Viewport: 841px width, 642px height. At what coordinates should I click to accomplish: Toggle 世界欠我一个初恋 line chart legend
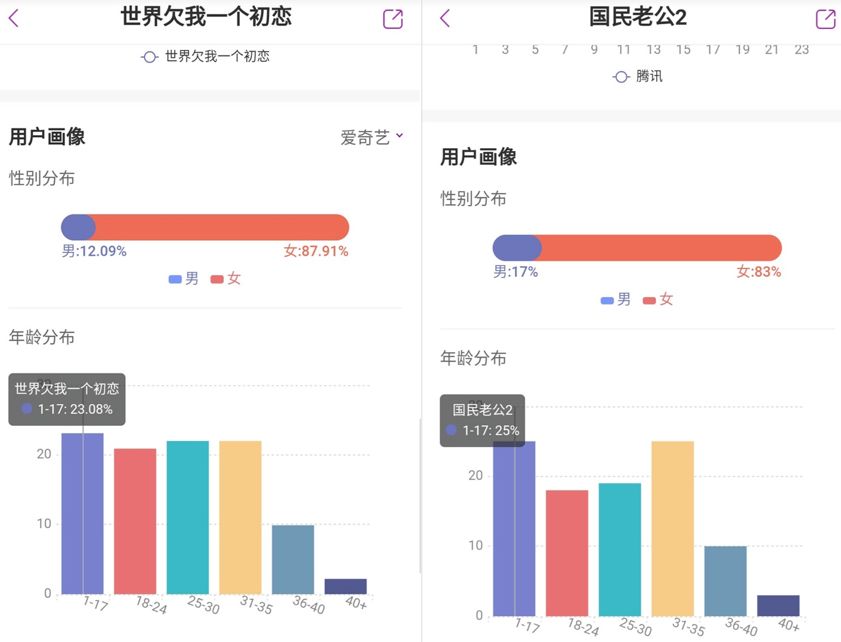pos(206,57)
